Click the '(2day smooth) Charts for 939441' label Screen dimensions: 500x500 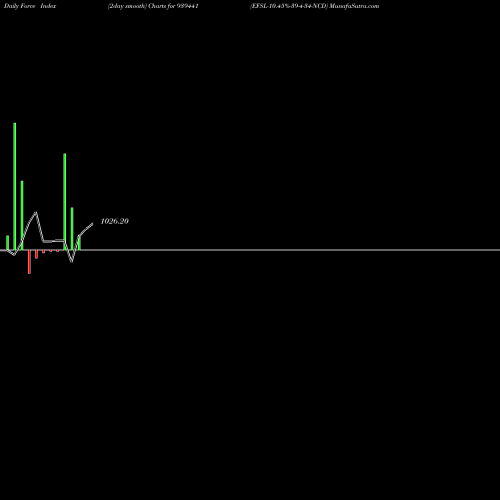pyautogui.click(x=153, y=6)
